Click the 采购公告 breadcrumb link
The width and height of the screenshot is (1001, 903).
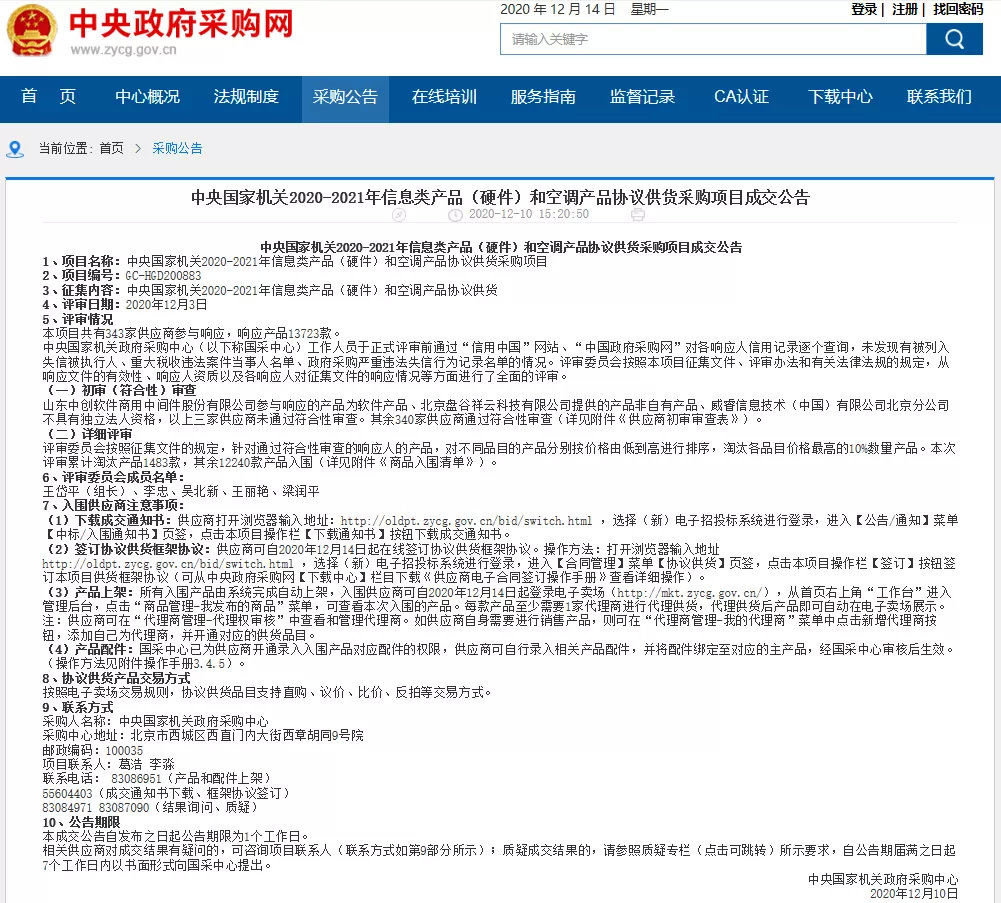pyautogui.click(x=177, y=148)
